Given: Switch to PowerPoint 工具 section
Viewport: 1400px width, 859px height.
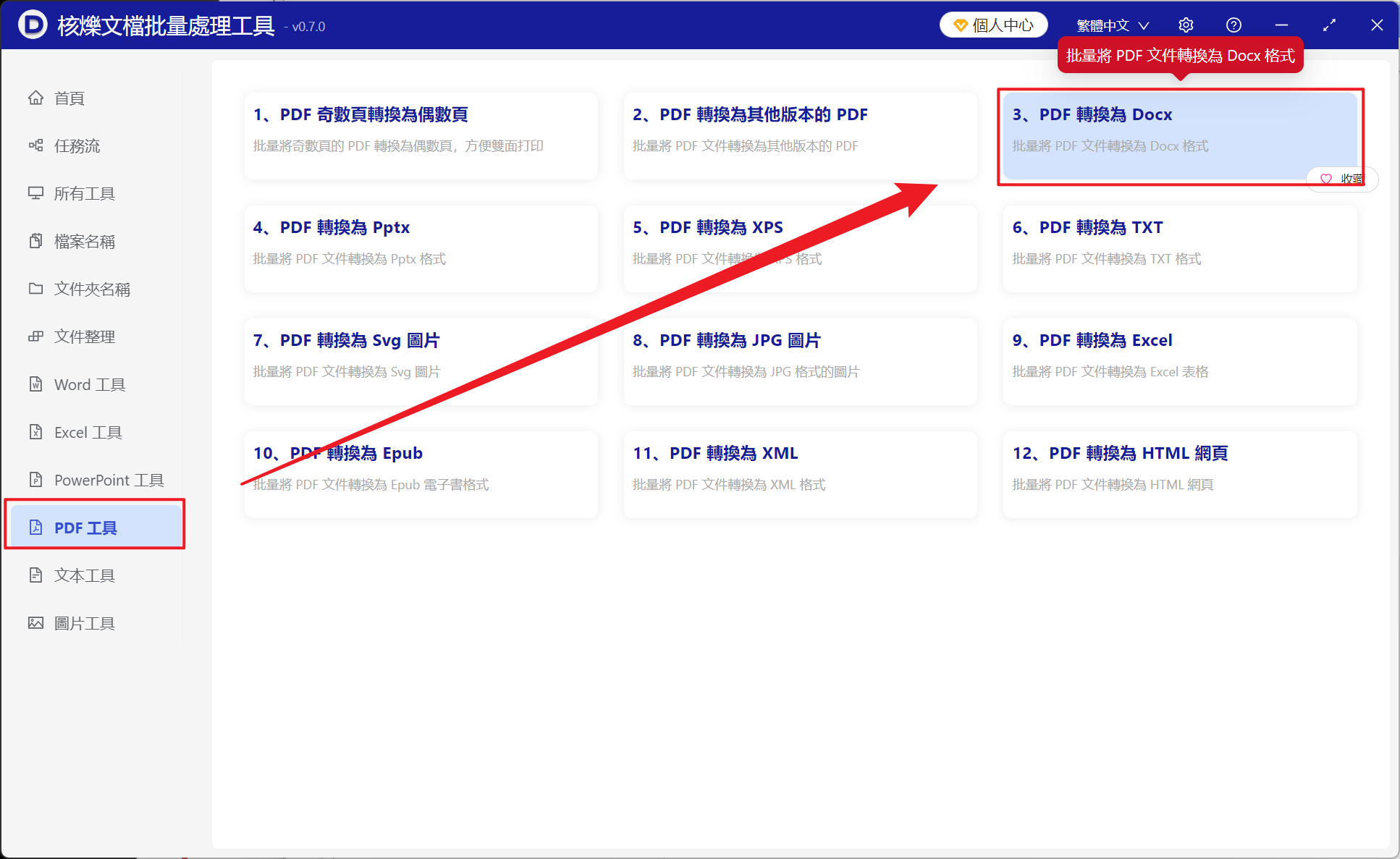Looking at the screenshot, I should [94, 480].
